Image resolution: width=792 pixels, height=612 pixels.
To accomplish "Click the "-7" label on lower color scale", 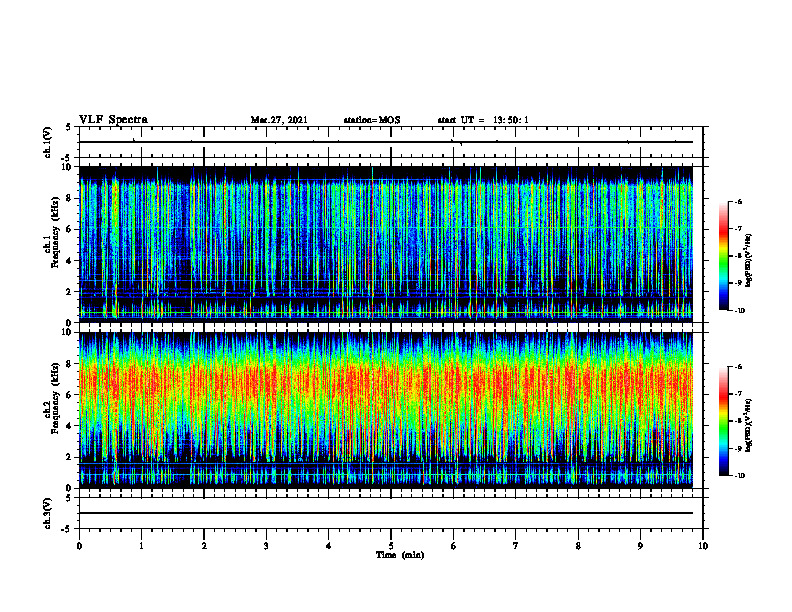I will pyautogui.click(x=738, y=394).
